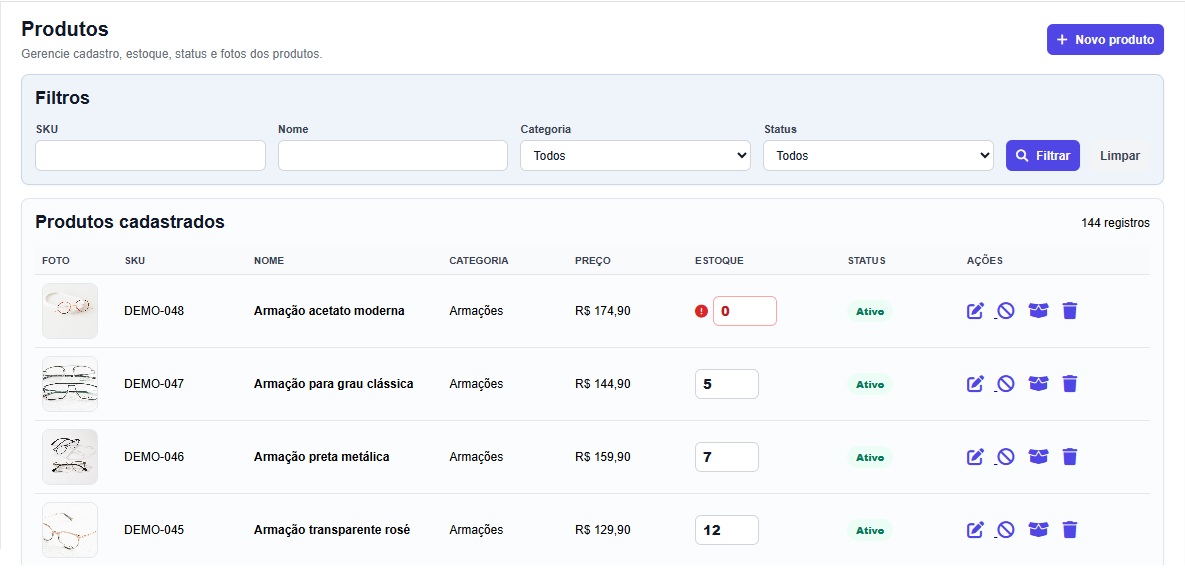The width and height of the screenshot is (1185, 573).
Task: Select SKU cell DEMO-048
Action: 154,311
